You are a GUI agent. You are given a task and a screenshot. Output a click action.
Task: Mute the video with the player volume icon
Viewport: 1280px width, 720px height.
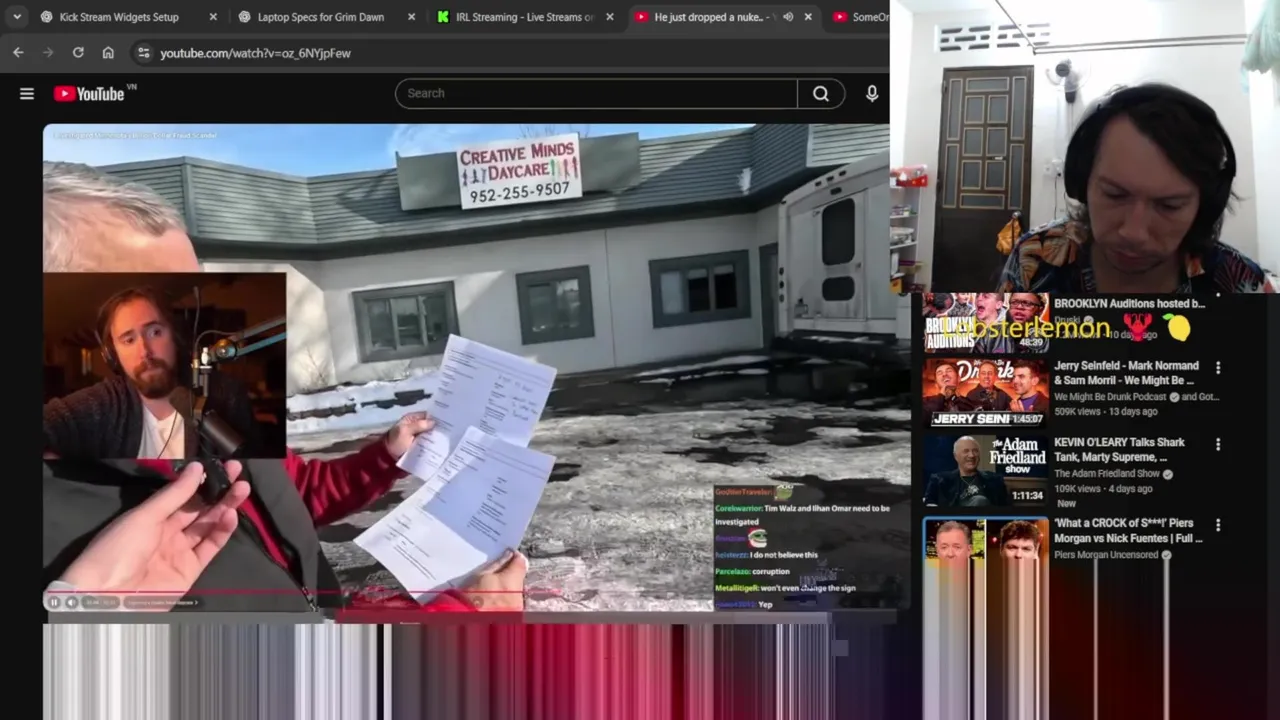point(71,602)
